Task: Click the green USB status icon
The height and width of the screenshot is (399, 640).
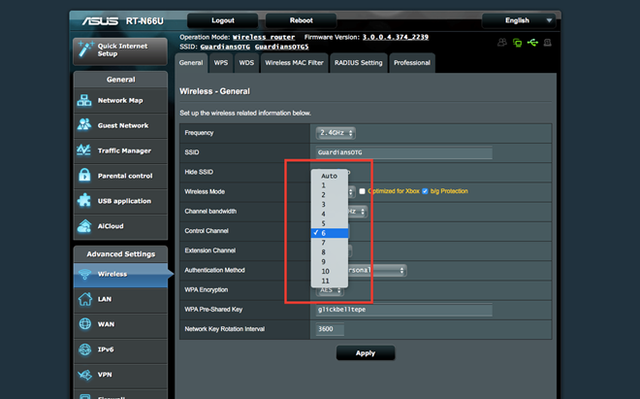Action: pyautogui.click(x=532, y=42)
